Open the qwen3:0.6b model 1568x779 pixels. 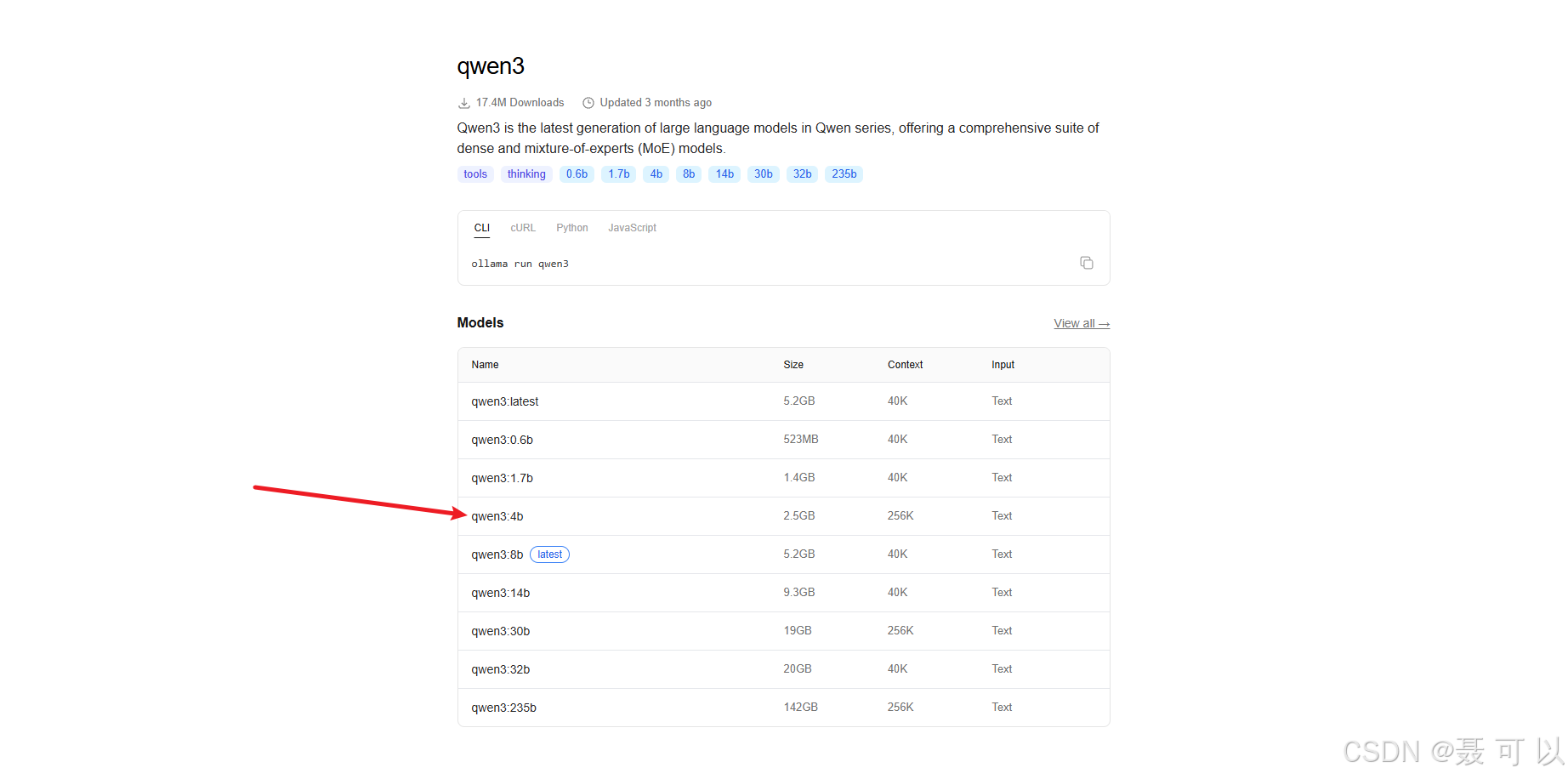[x=503, y=440]
